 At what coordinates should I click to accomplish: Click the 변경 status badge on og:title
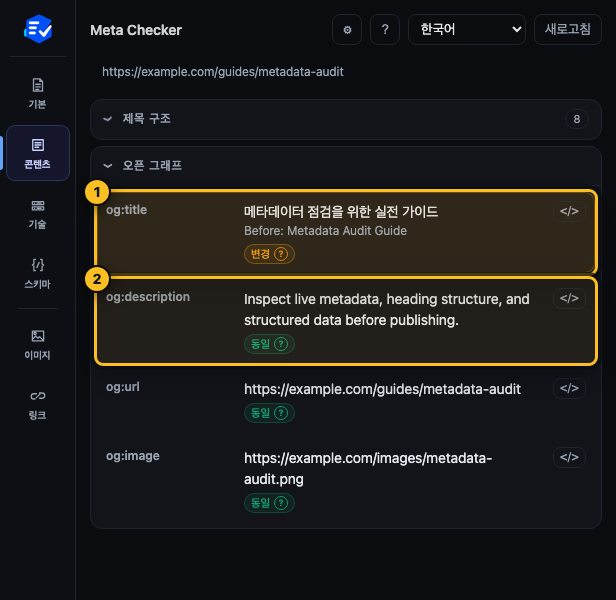point(269,254)
